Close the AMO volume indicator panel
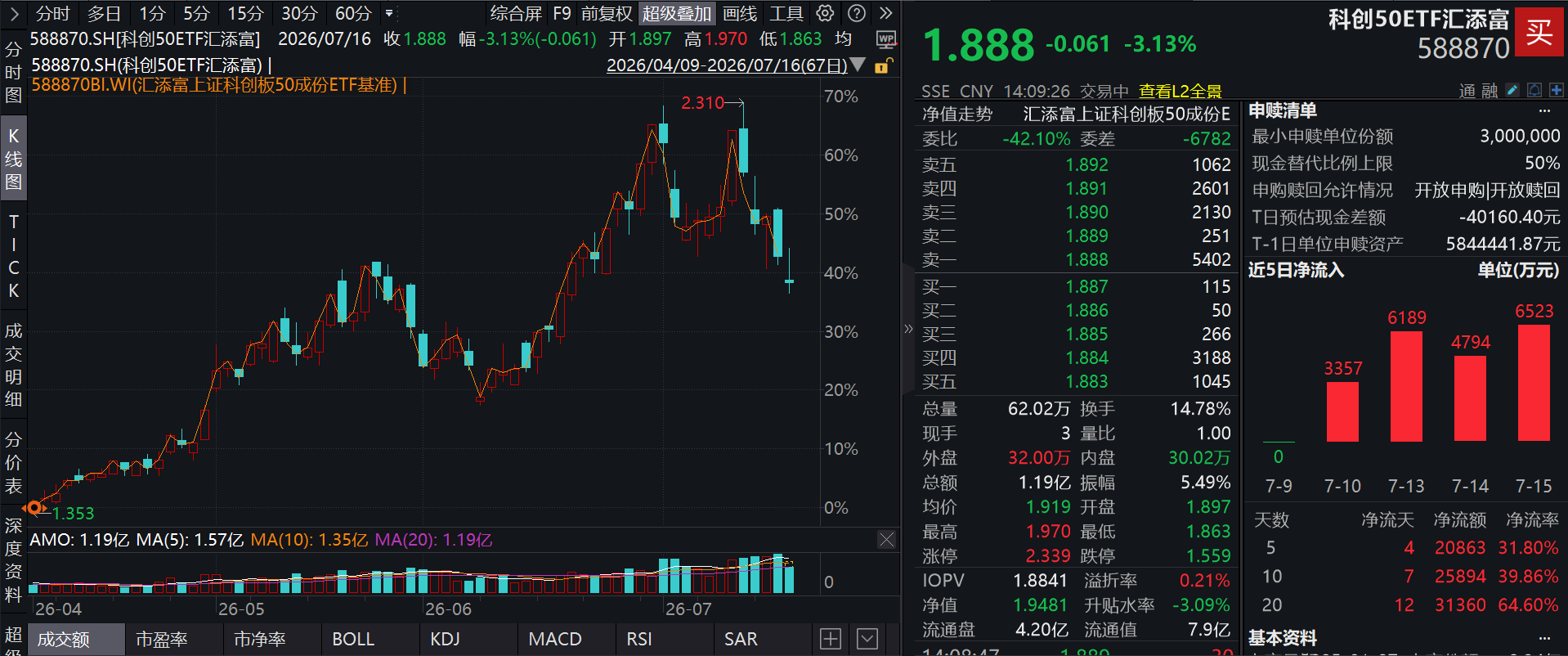This screenshot has width=1568, height=656. (x=887, y=539)
